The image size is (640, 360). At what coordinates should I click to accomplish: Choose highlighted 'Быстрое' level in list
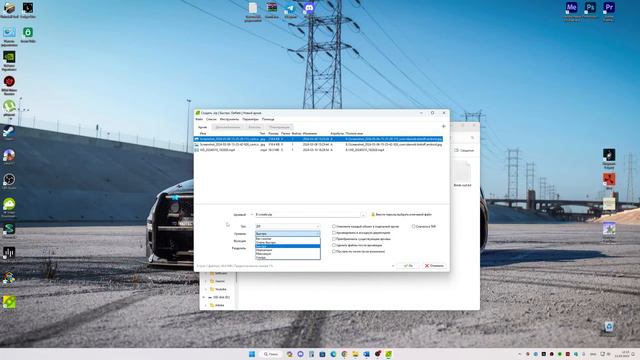[x=287, y=246]
